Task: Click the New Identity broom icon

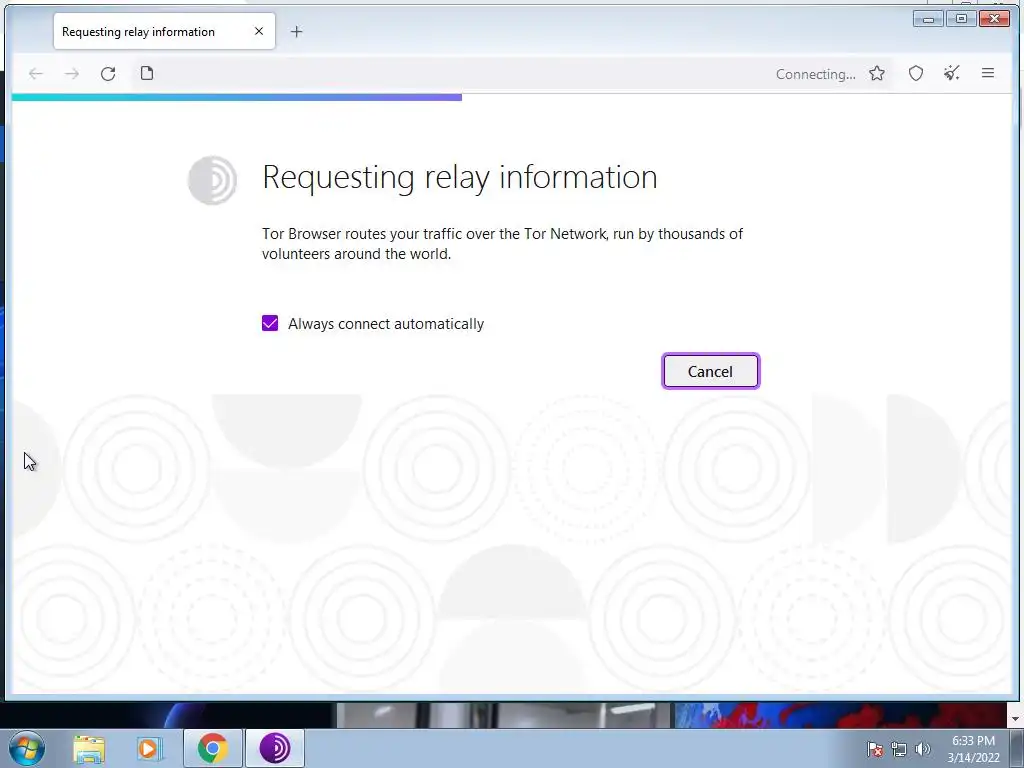Action: click(952, 73)
